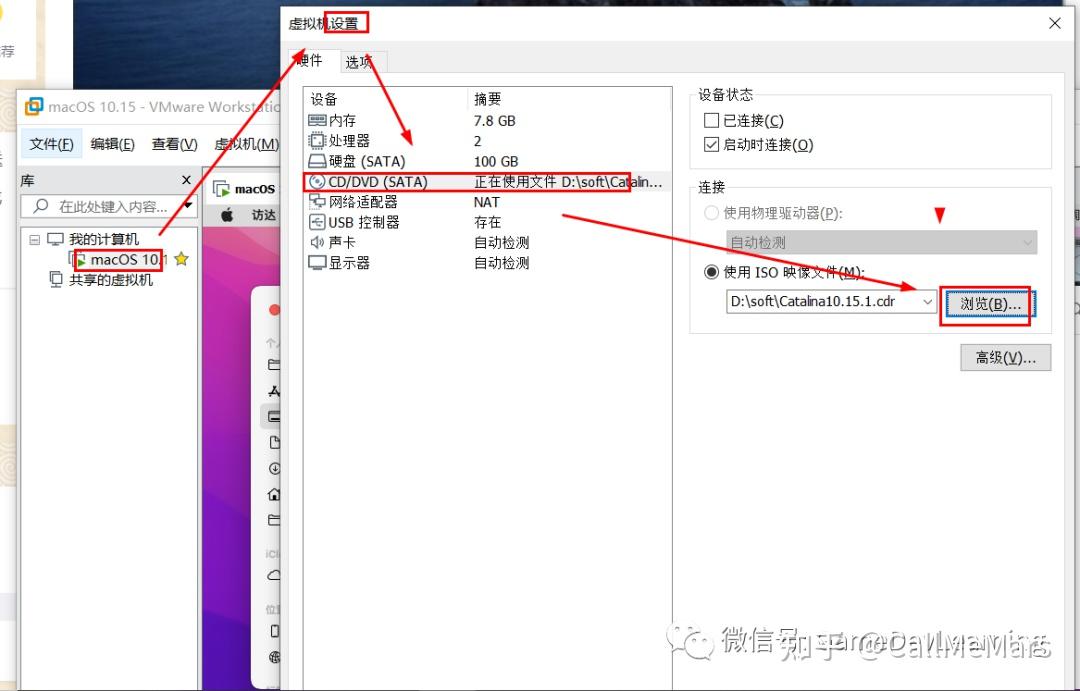Screen dimensions: 1080x691
Task: Click the 7.8 GB memory summary cell
Action: pos(495,121)
